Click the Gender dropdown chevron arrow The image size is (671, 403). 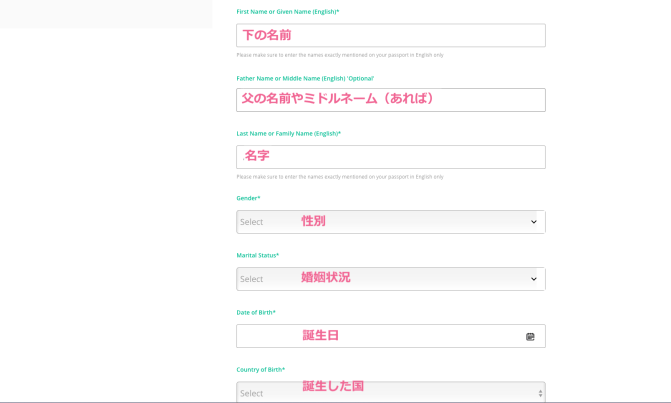click(533, 222)
